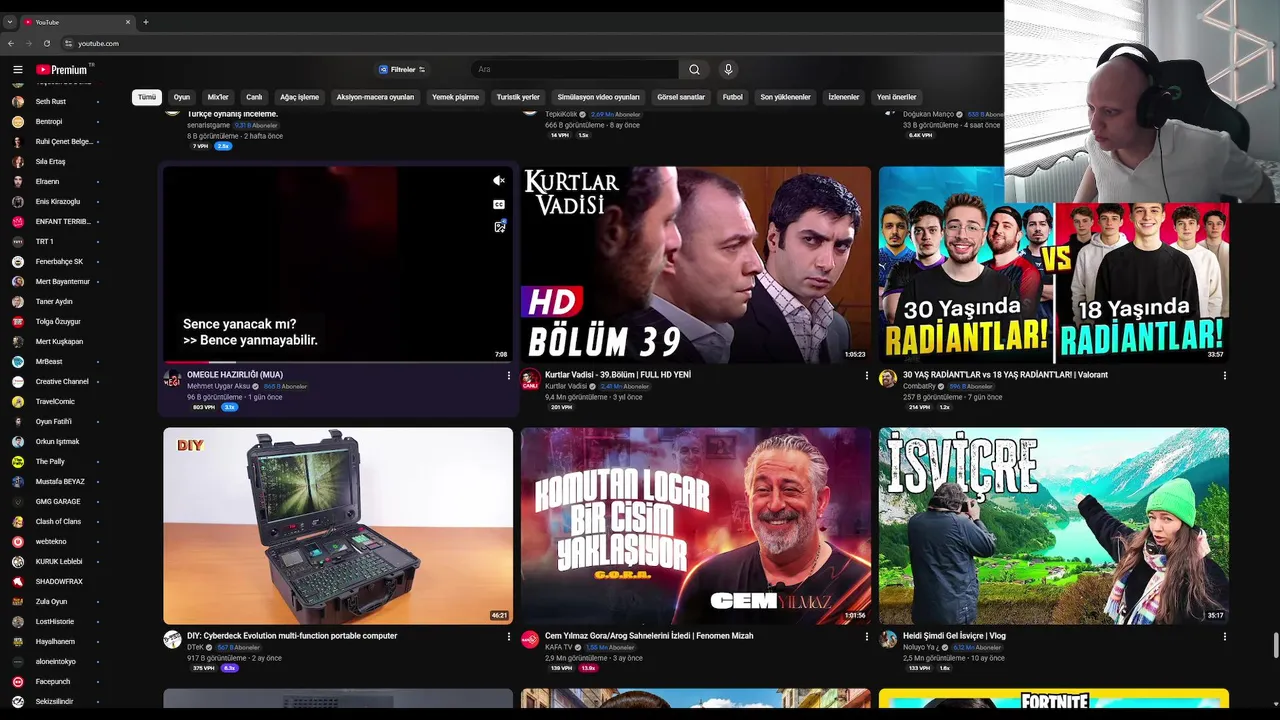Open more options for Heidi İsviçre vlog
1280x720 pixels.
[x=1224, y=637]
